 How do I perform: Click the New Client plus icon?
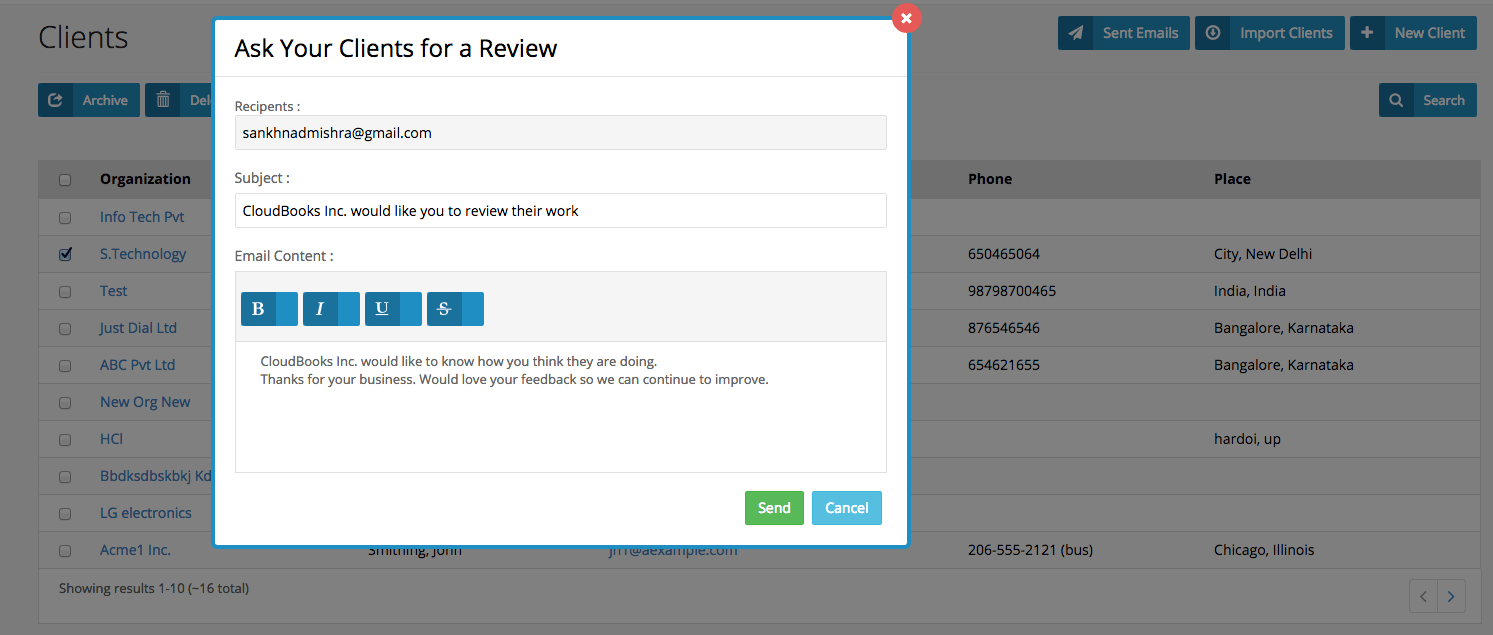(x=1367, y=33)
